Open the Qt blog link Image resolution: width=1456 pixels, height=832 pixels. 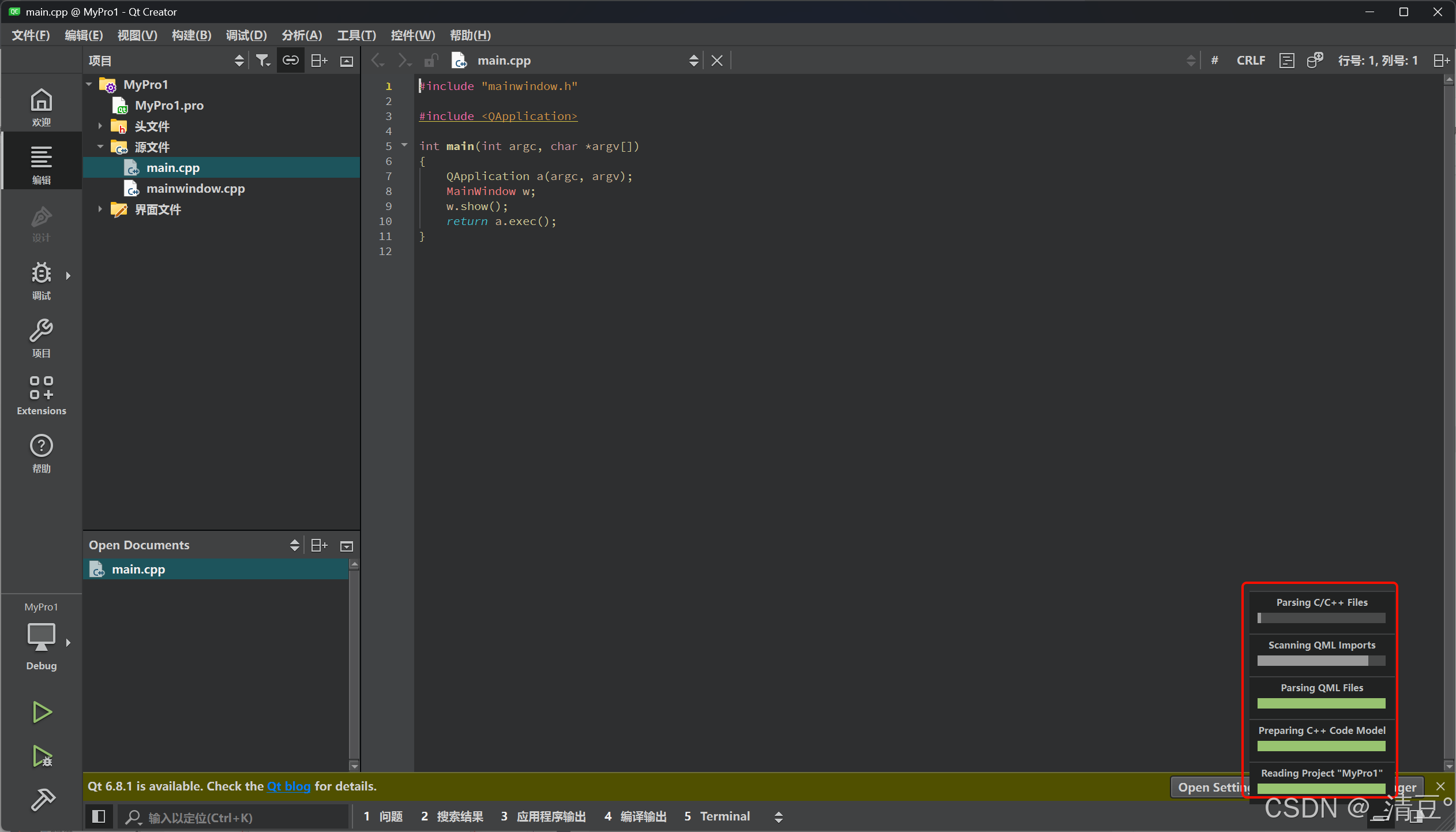click(288, 786)
